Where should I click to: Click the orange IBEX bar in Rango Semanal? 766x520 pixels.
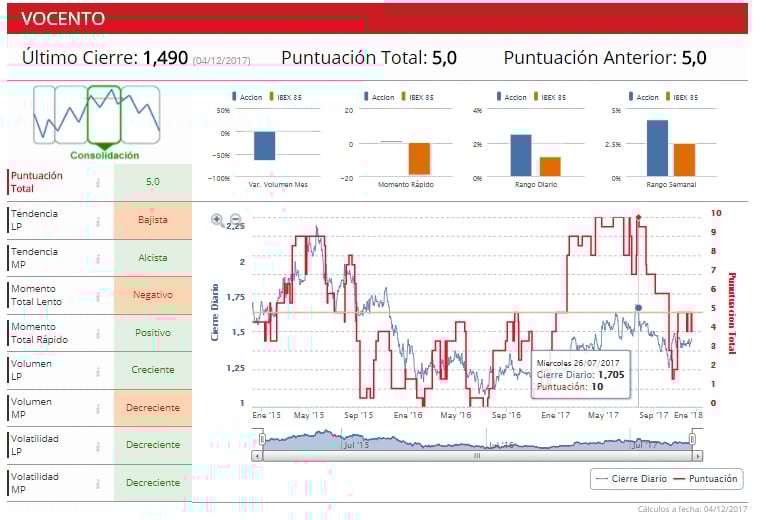point(684,160)
